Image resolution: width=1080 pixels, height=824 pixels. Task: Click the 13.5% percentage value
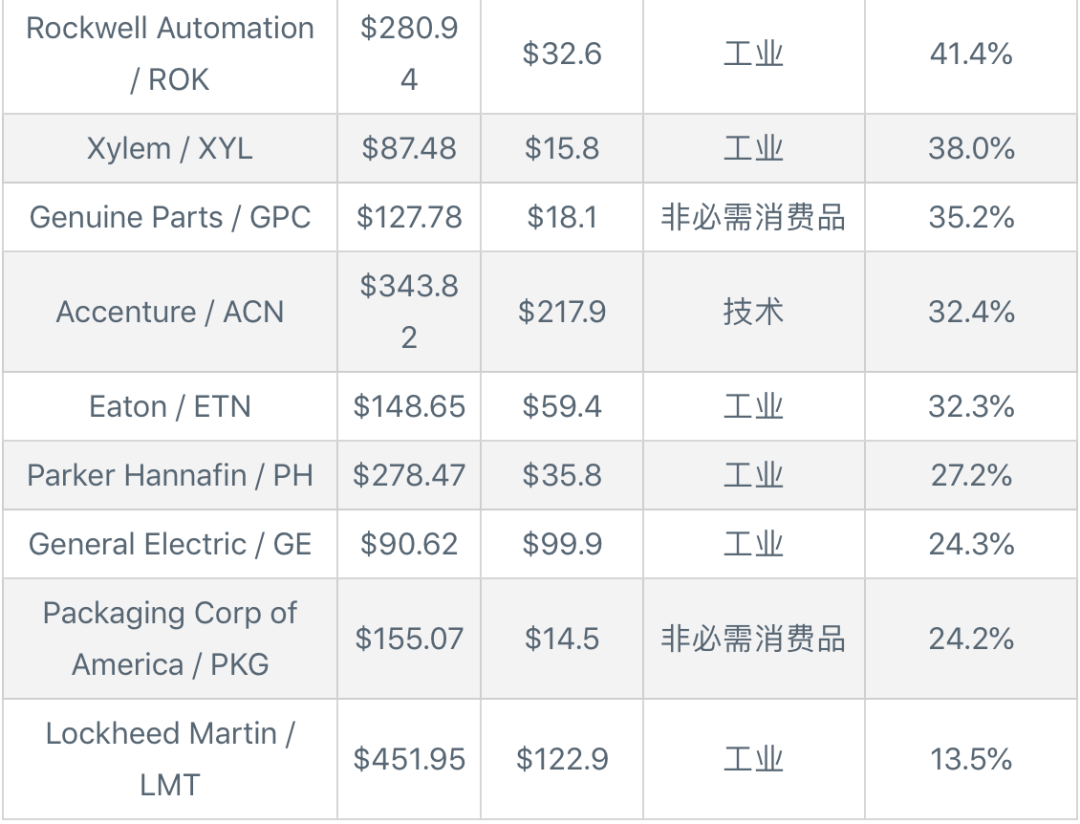pyautogui.click(x=971, y=759)
